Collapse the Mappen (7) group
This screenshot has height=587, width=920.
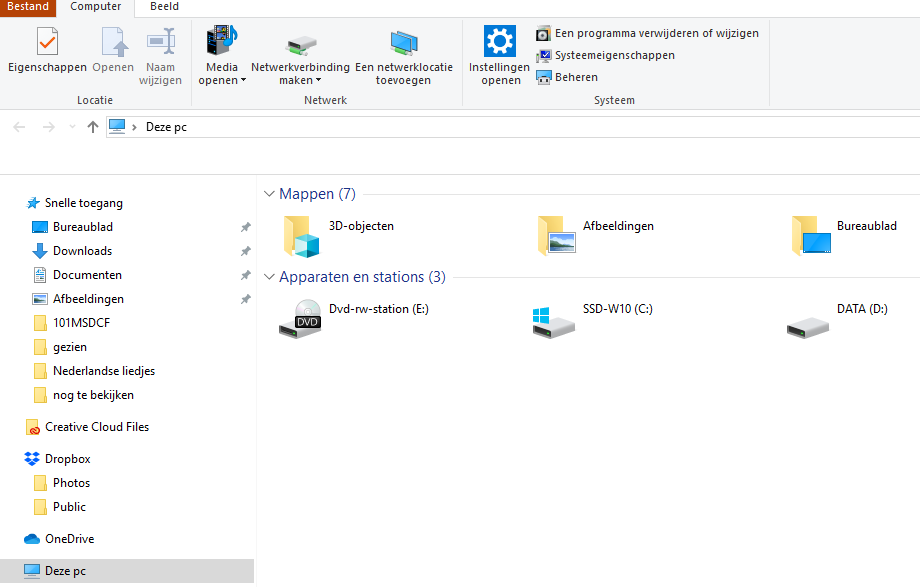coord(269,194)
